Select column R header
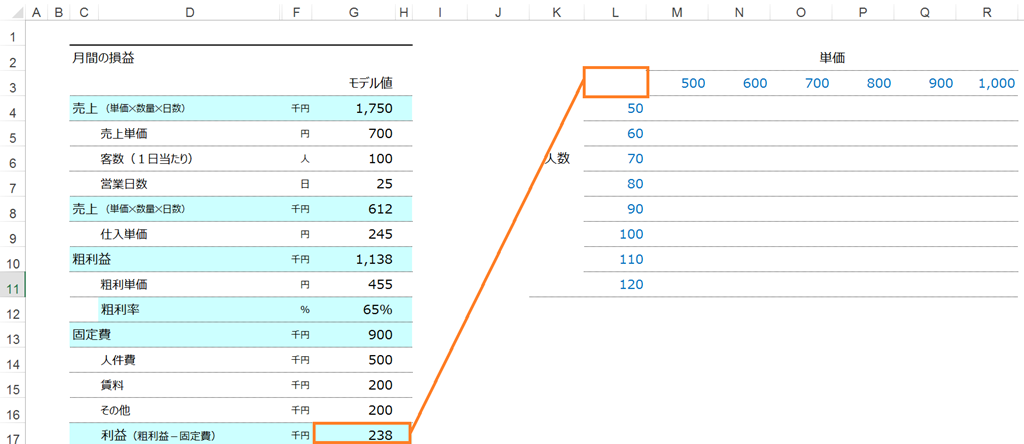The height and width of the screenshot is (444, 1024). point(987,11)
